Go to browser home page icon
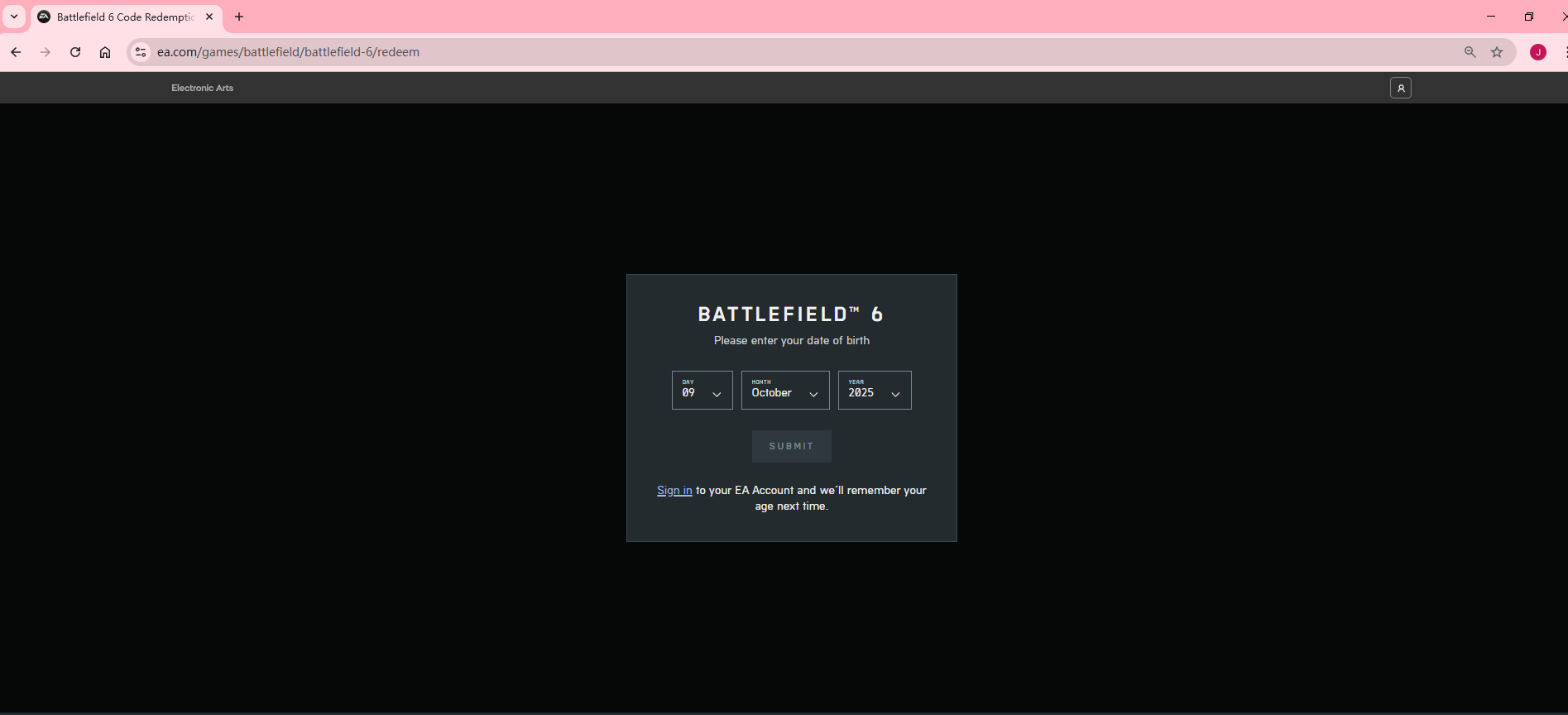1568x715 pixels. click(x=105, y=52)
